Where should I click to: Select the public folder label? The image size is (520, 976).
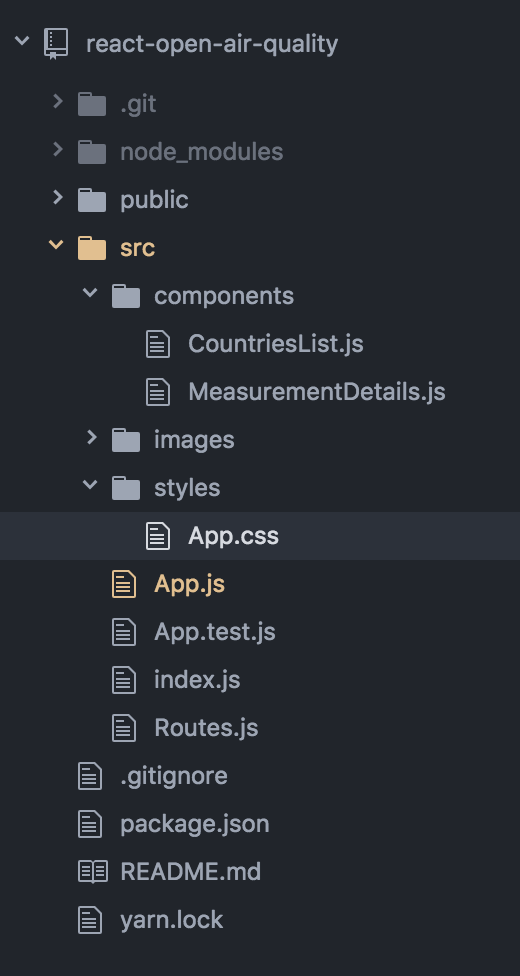tap(154, 200)
